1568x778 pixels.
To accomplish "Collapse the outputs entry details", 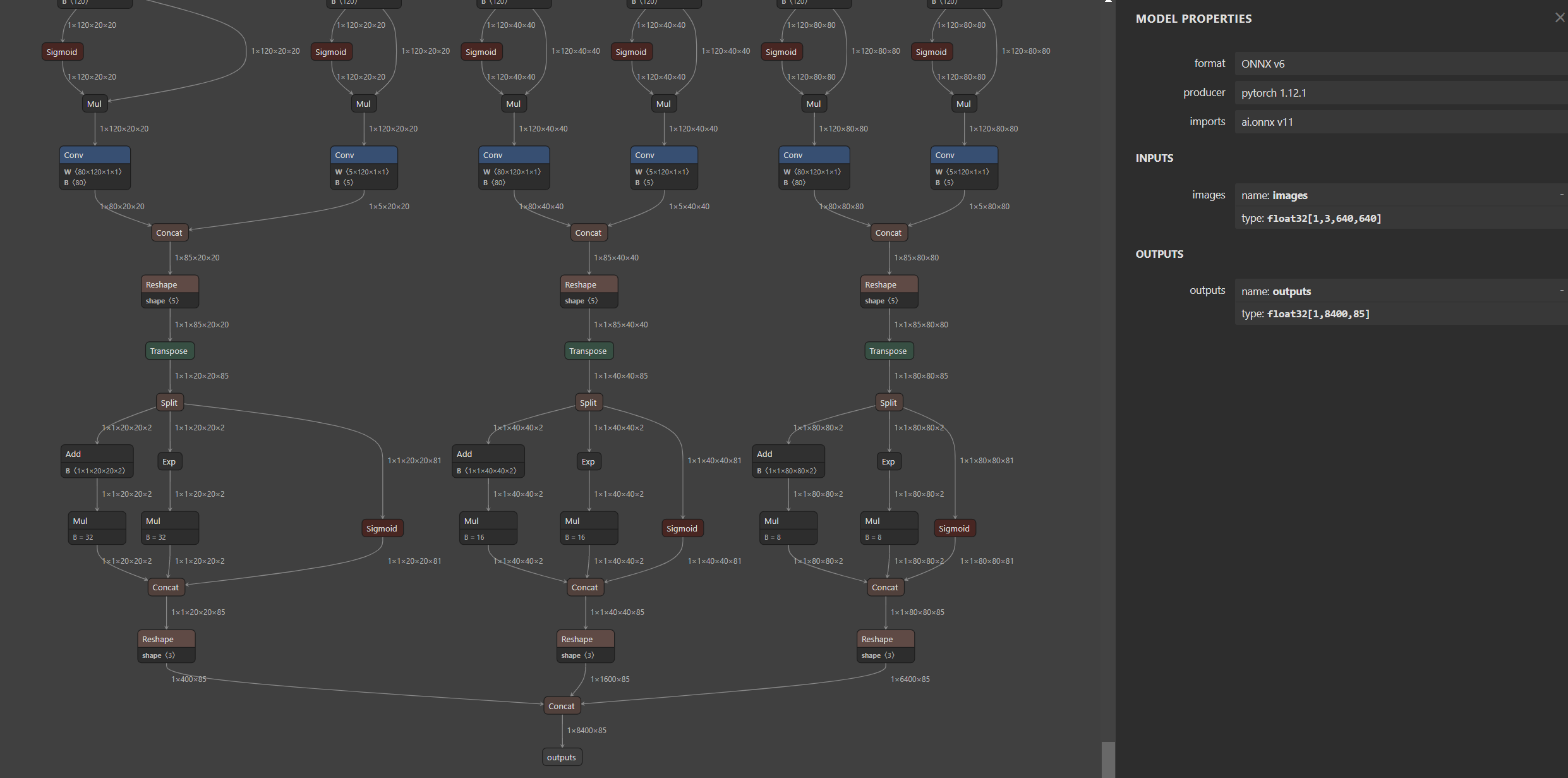I will 1561,291.
